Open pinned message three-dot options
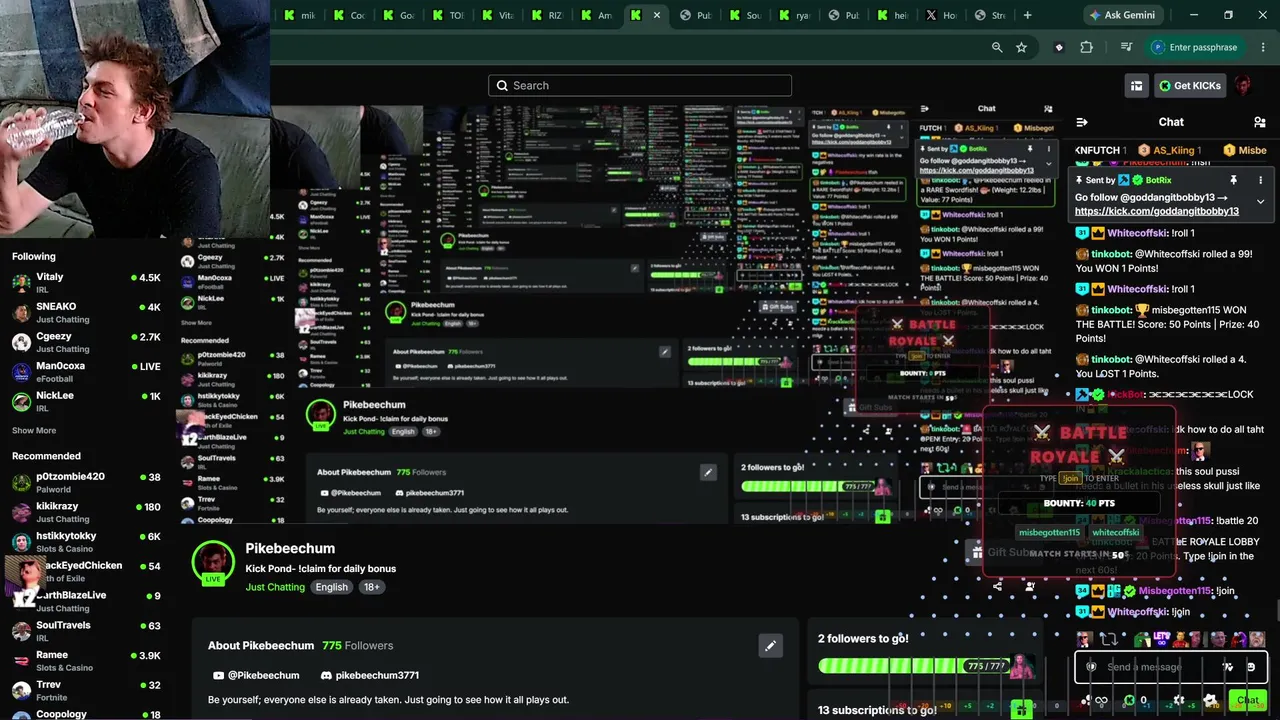Viewport: 1280px width, 720px height. pos(1260,180)
